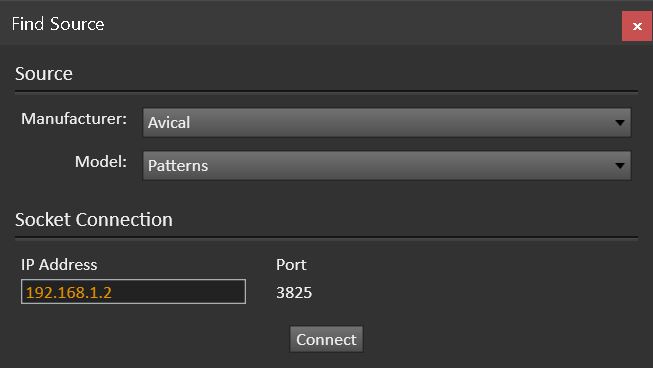This screenshot has width=653, height=368.
Task: Connect to the source
Action: [326, 339]
